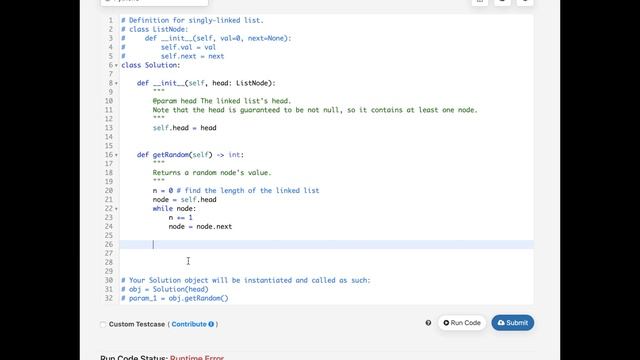Click the 'Returns a random node's value.' docstring

[212, 173]
